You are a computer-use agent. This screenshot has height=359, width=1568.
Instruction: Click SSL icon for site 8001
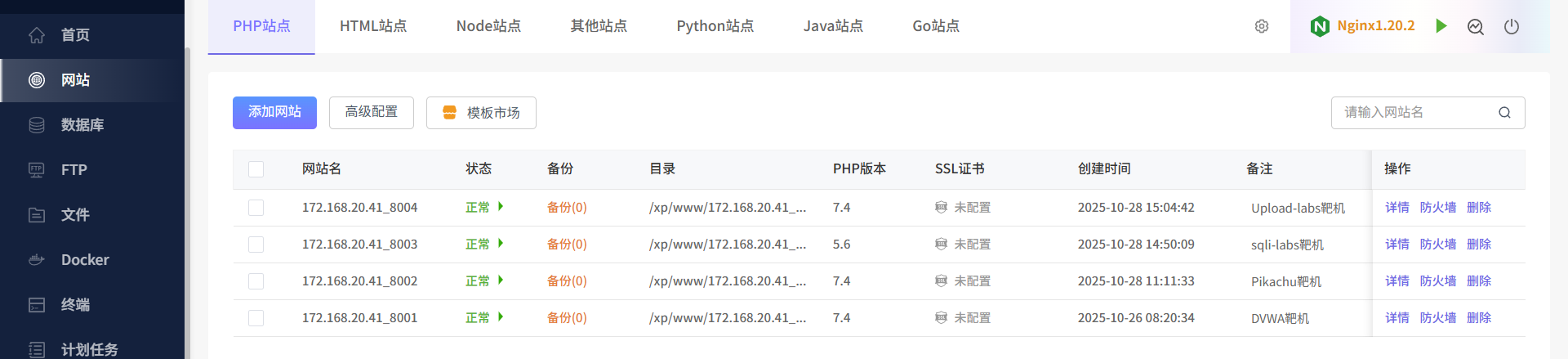tap(941, 318)
